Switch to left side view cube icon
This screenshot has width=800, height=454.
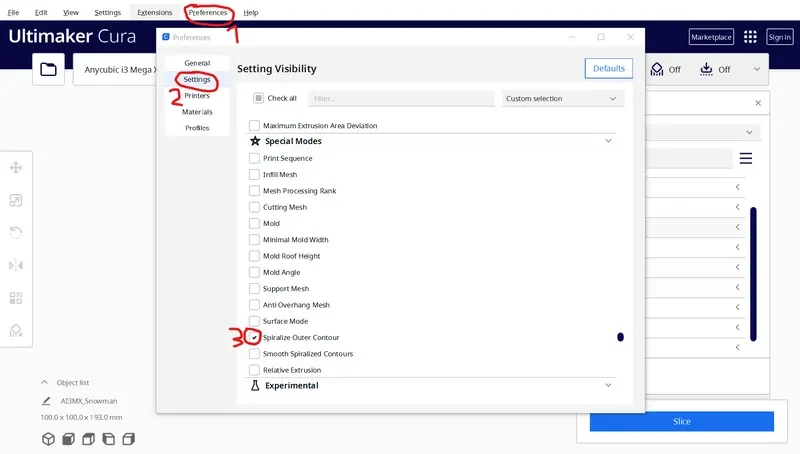coord(108,439)
